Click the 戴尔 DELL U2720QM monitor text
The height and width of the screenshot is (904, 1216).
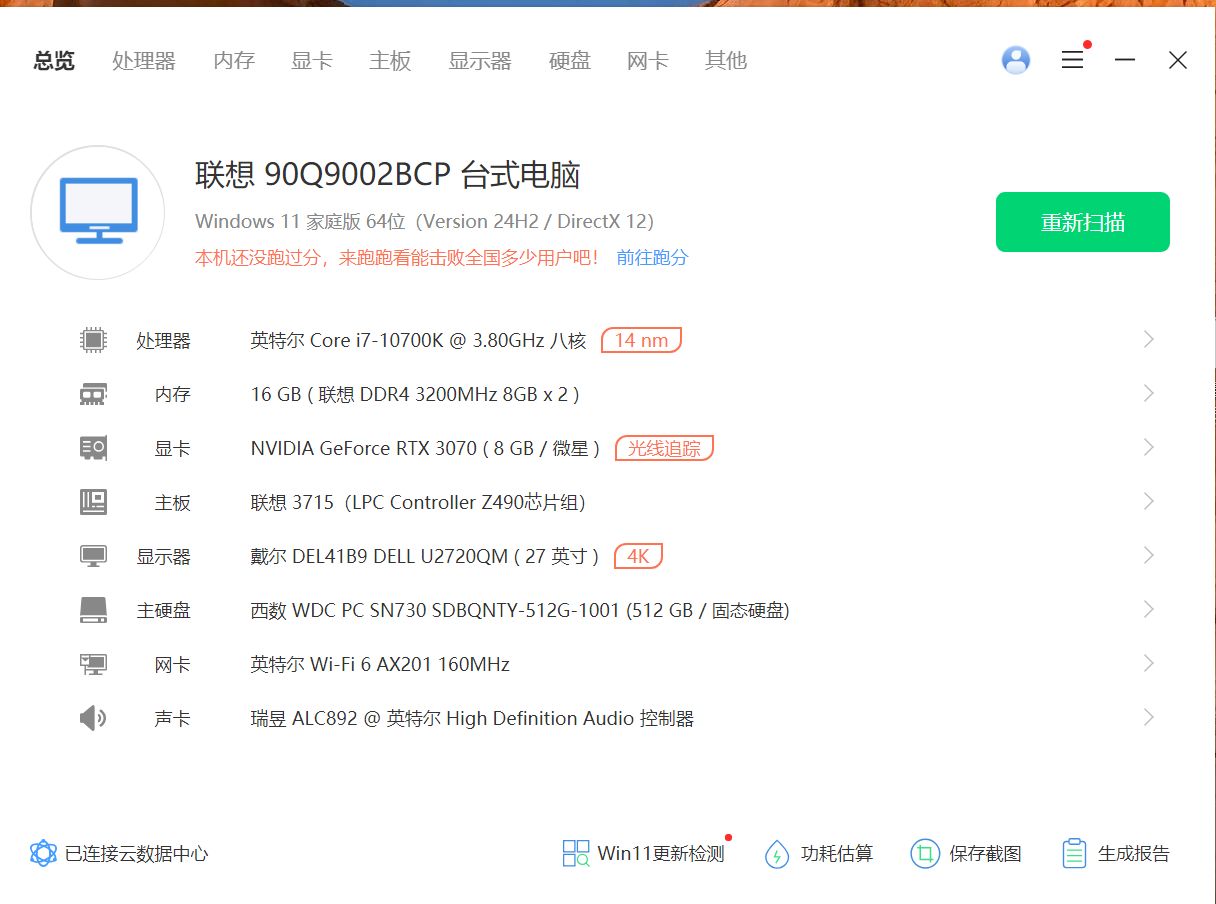(425, 556)
